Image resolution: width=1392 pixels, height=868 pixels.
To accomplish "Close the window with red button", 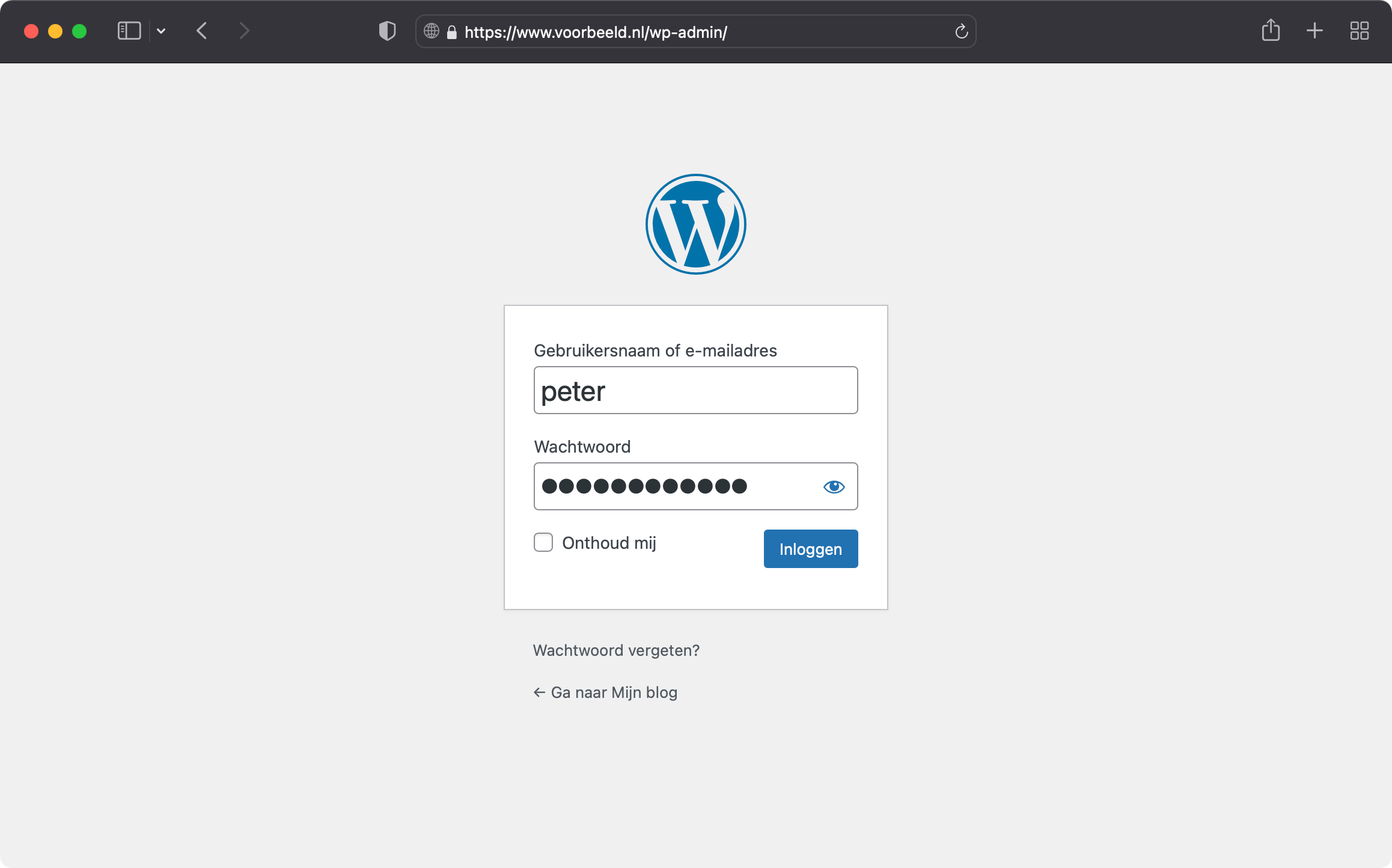I will [x=31, y=31].
